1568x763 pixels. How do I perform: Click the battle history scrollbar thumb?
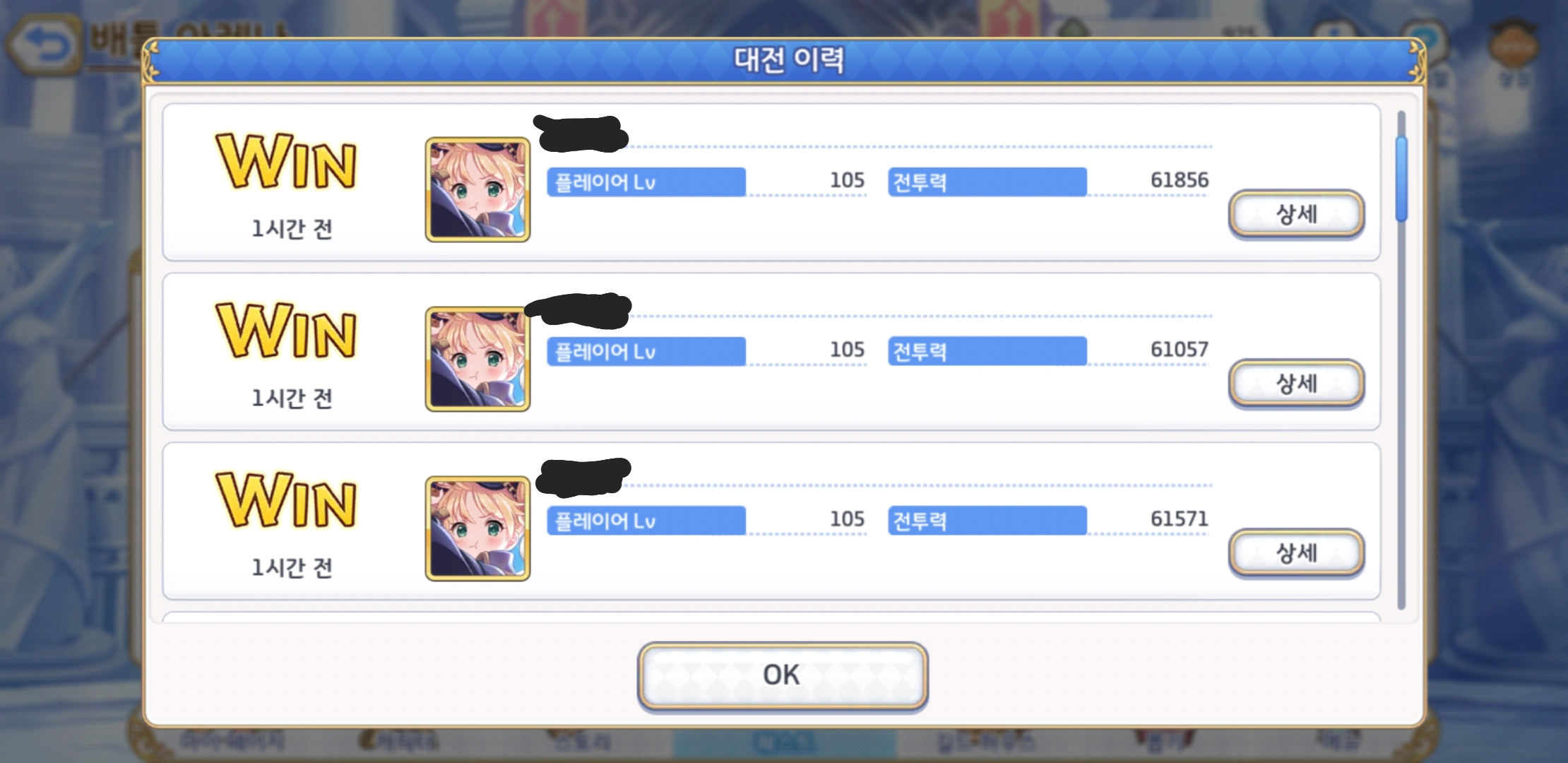pos(1401,180)
